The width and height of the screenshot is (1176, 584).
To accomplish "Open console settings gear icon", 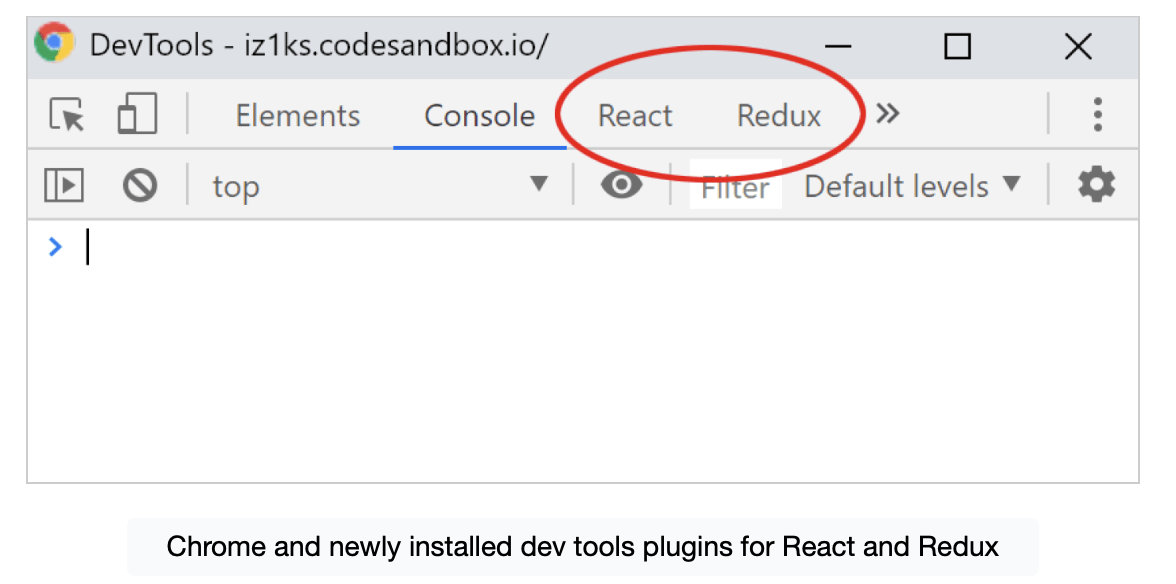I will [1096, 184].
